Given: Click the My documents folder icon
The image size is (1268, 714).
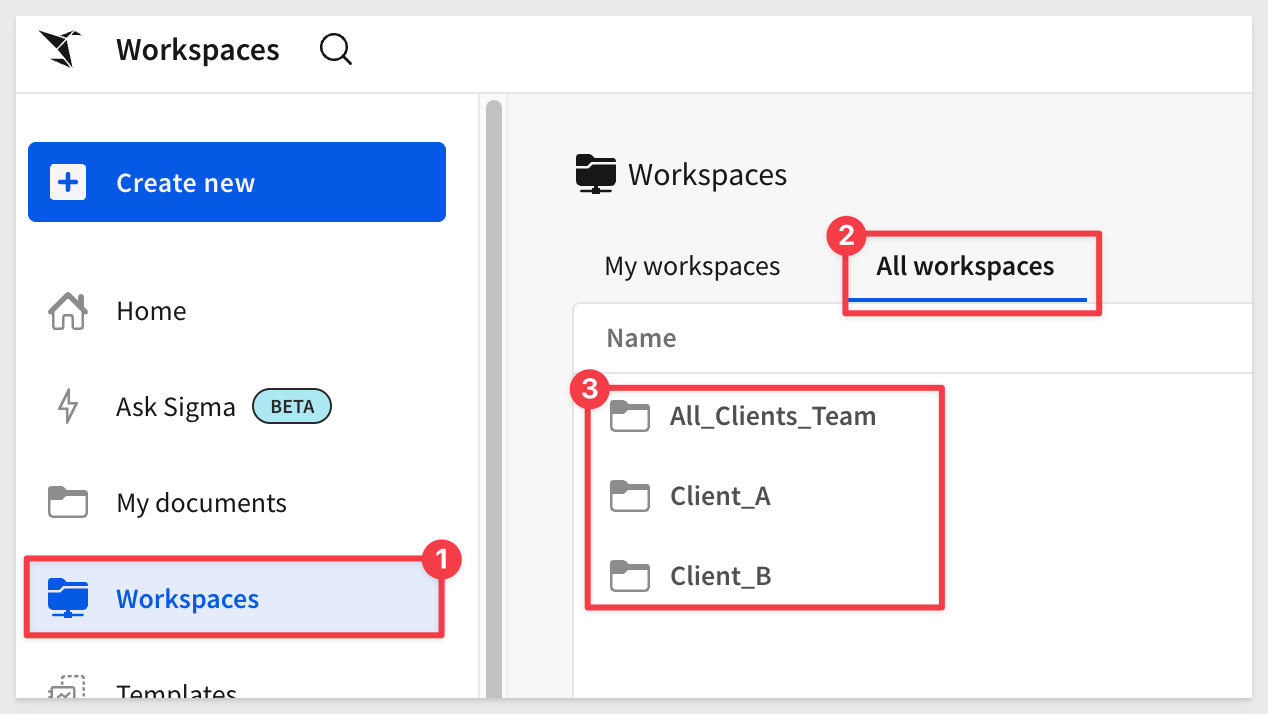Looking at the screenshot, I should click(68, 502).
